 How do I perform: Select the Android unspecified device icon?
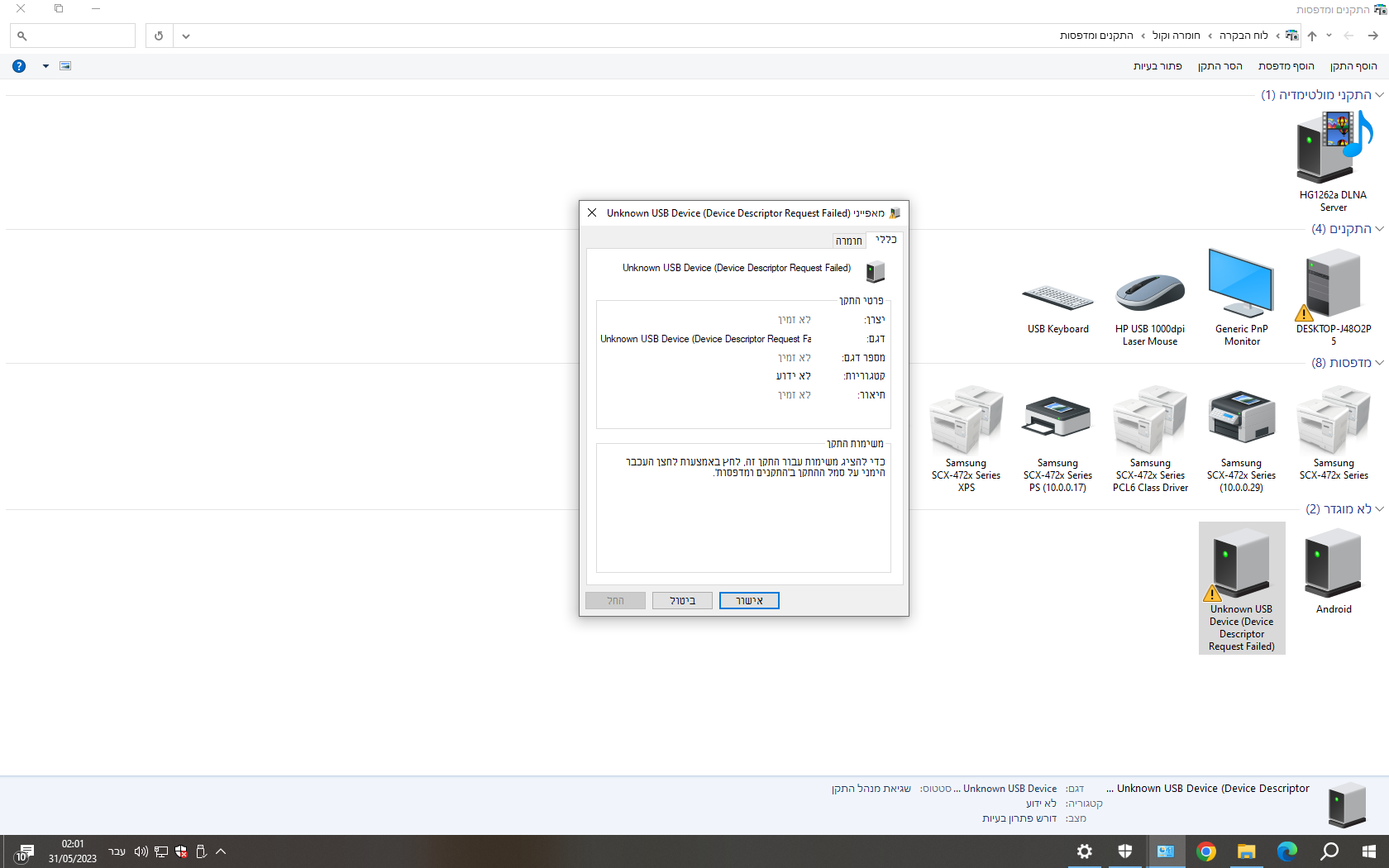1333,564
